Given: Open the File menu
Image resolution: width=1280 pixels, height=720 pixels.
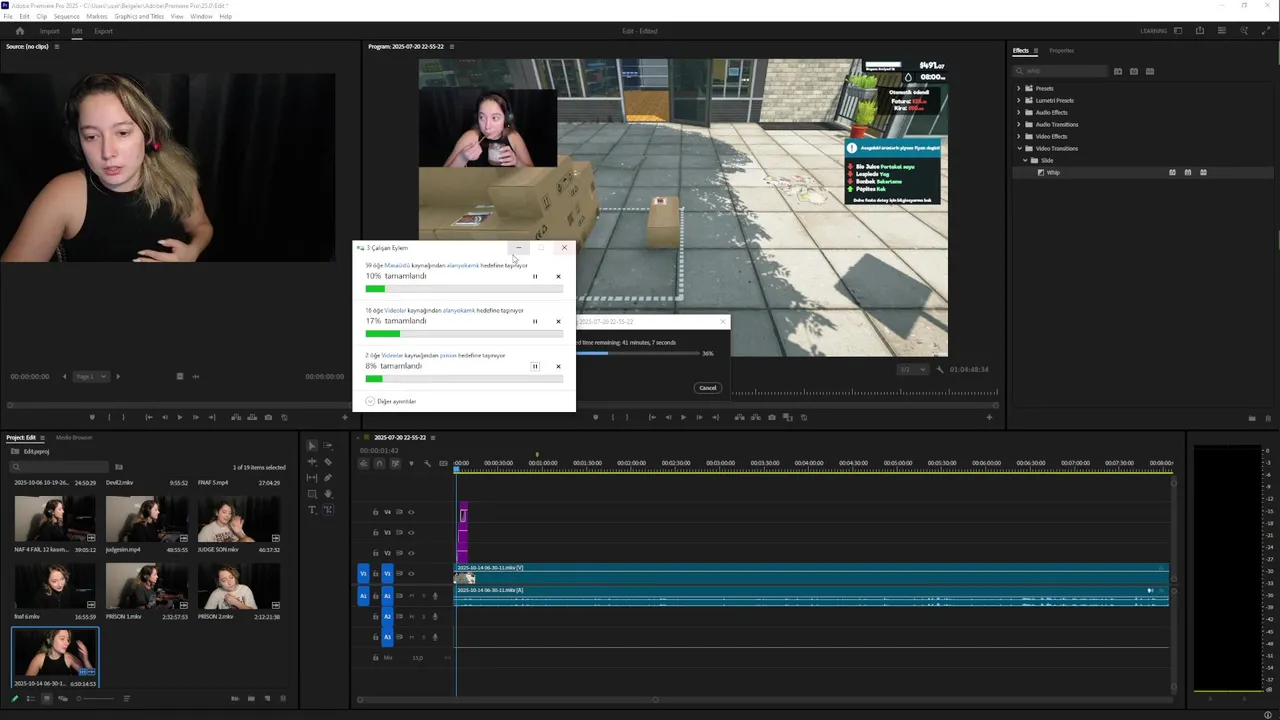Looking at the screenshot, I should 8,17.
